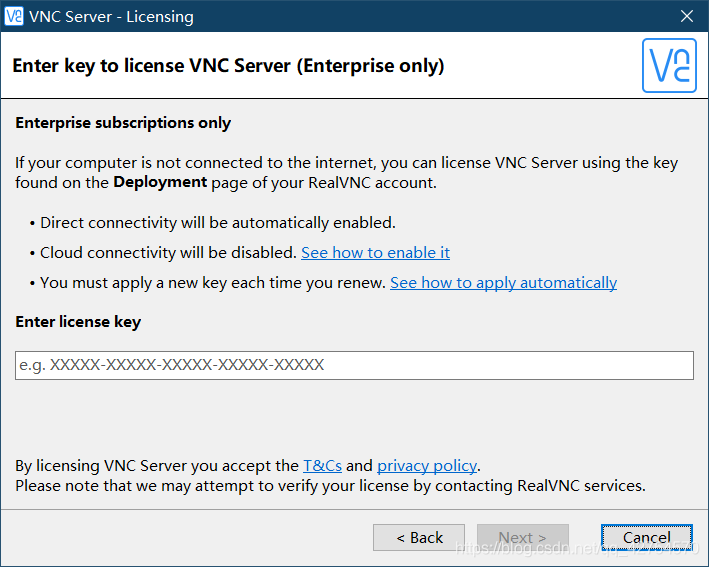Click the 'Cloud connectivity will be disabled.' text
This screenshot has height=567, width=709.
pyautogui.click(x=168, y=253)
